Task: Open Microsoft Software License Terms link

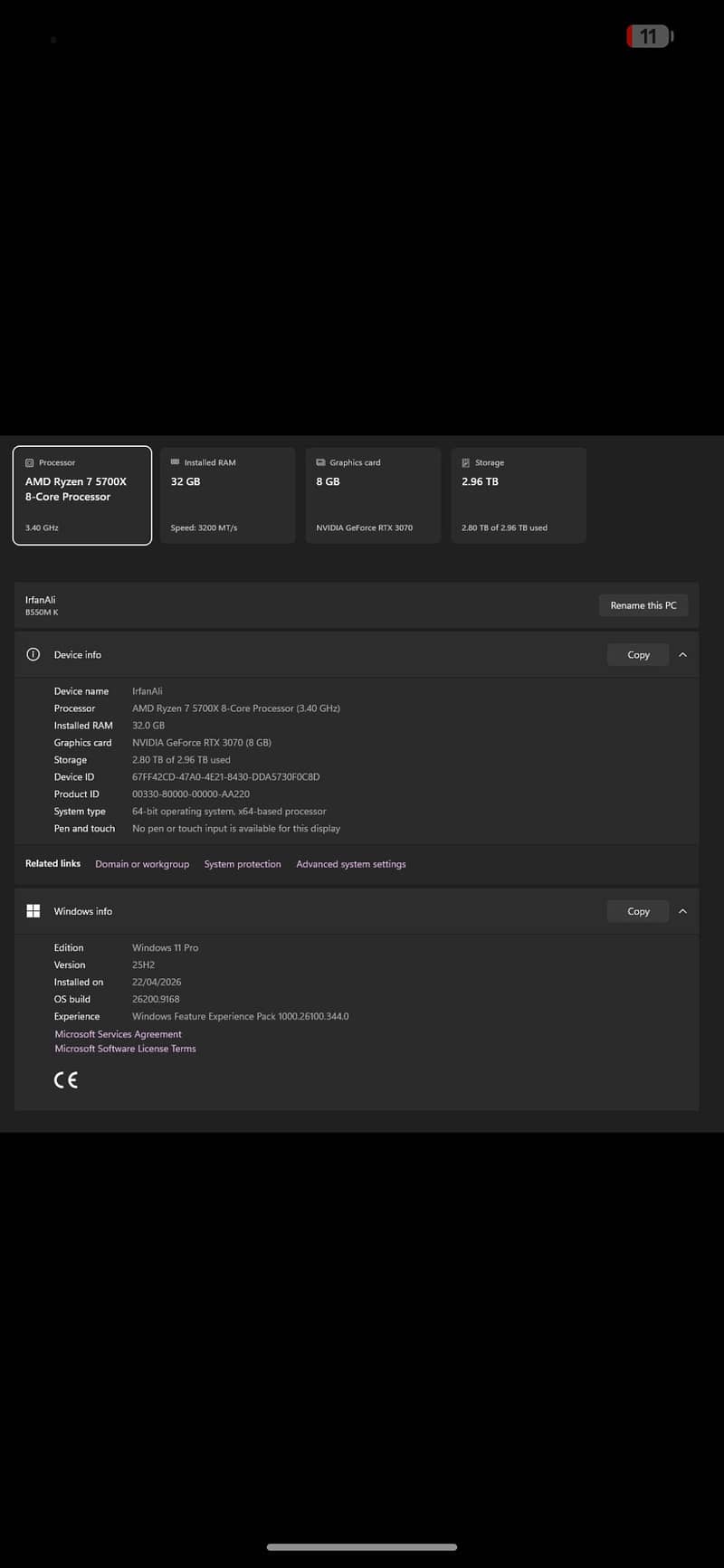Action: coord(125,1049)
